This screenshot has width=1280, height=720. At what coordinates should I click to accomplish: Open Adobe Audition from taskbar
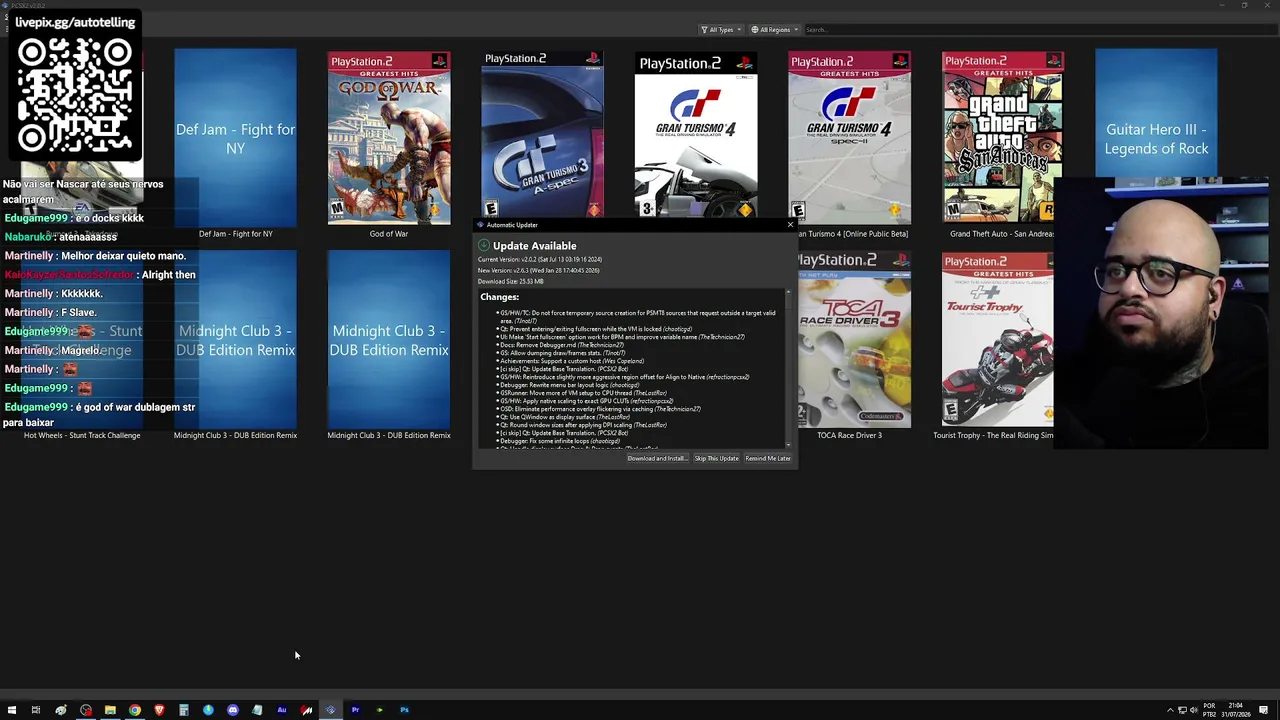pos(282,710)
